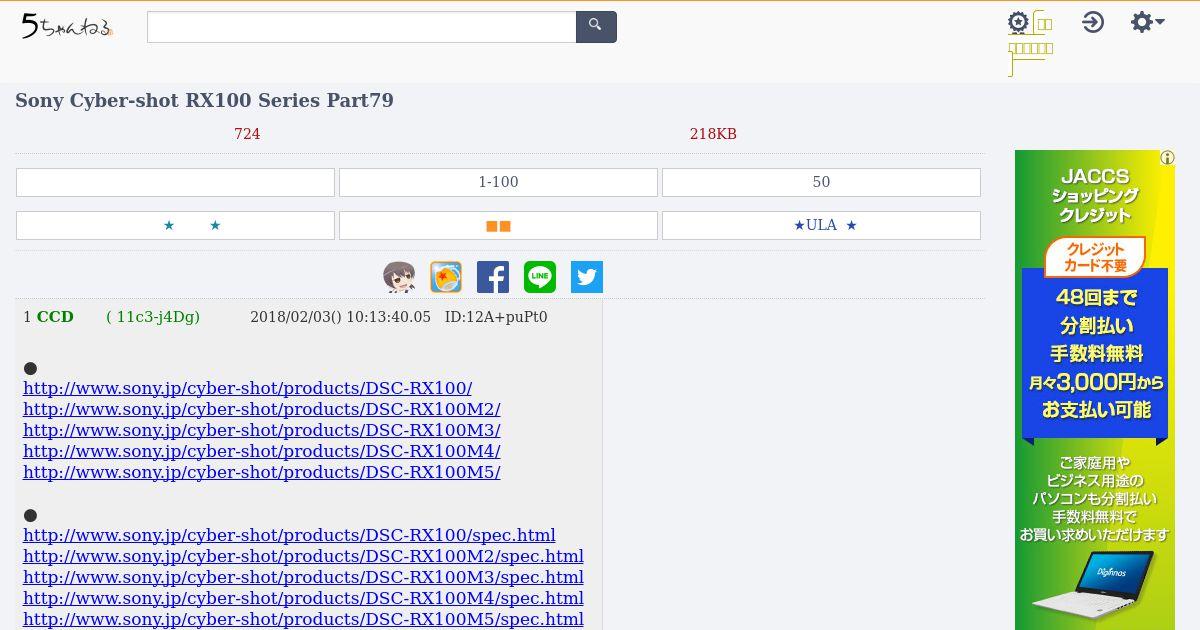Click the info icon on the JACCS ad
The height and width of the screenshot is (630, 1200).
pos(1167,158)
